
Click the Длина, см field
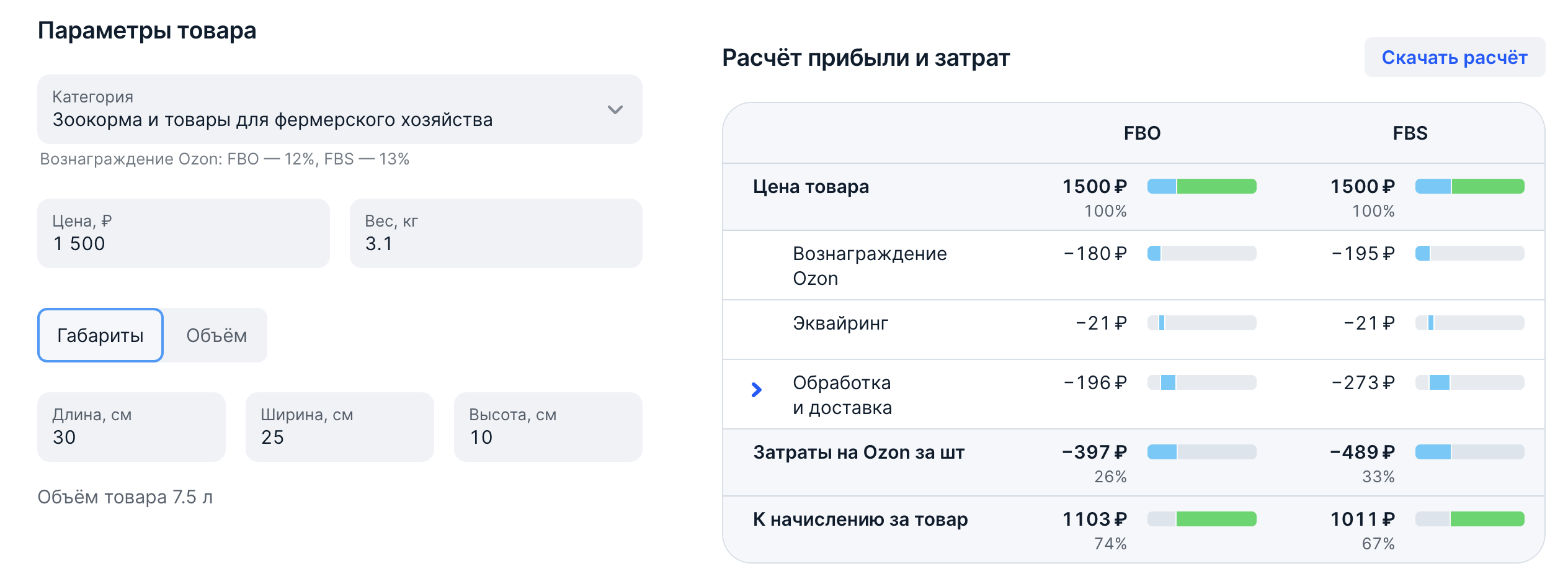[x=131, y=427]
